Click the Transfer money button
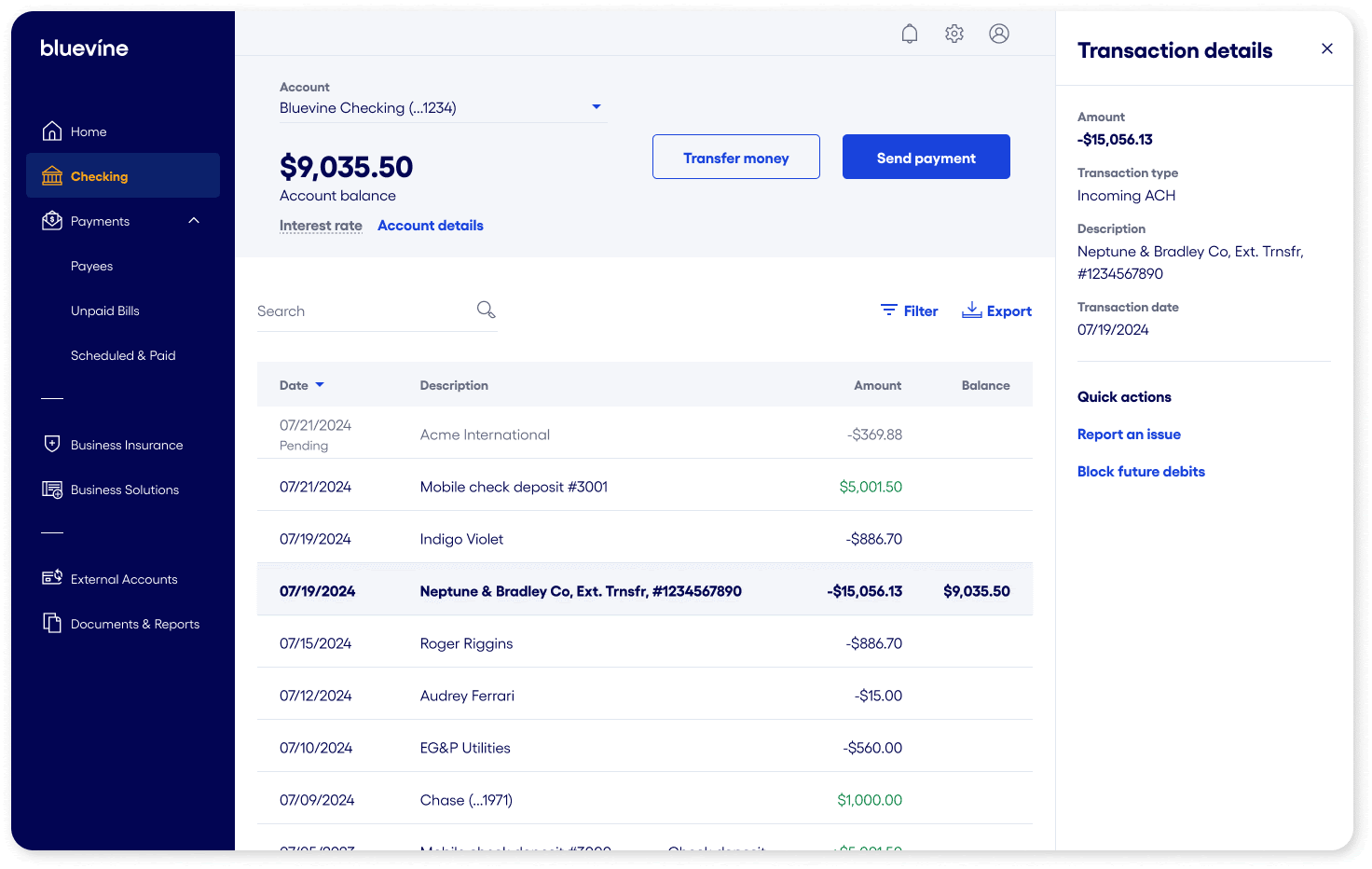The height and width of the screenshot is (869, 1372). (735, 158)
